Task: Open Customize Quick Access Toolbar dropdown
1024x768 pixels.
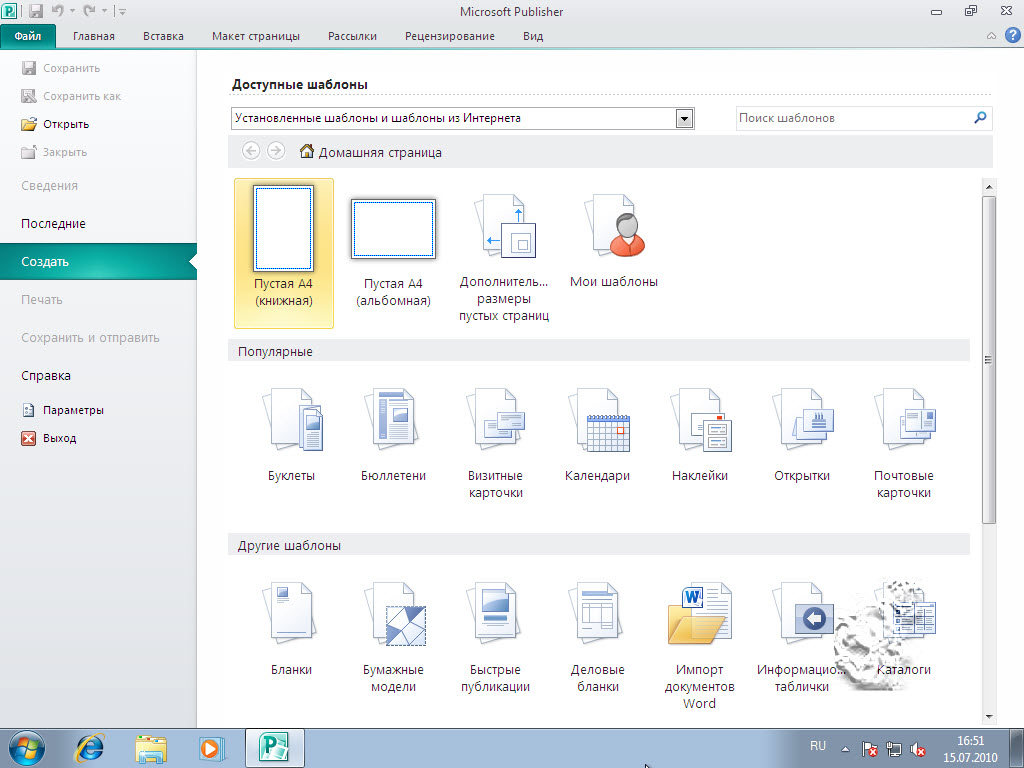Action: click(123, 11)
